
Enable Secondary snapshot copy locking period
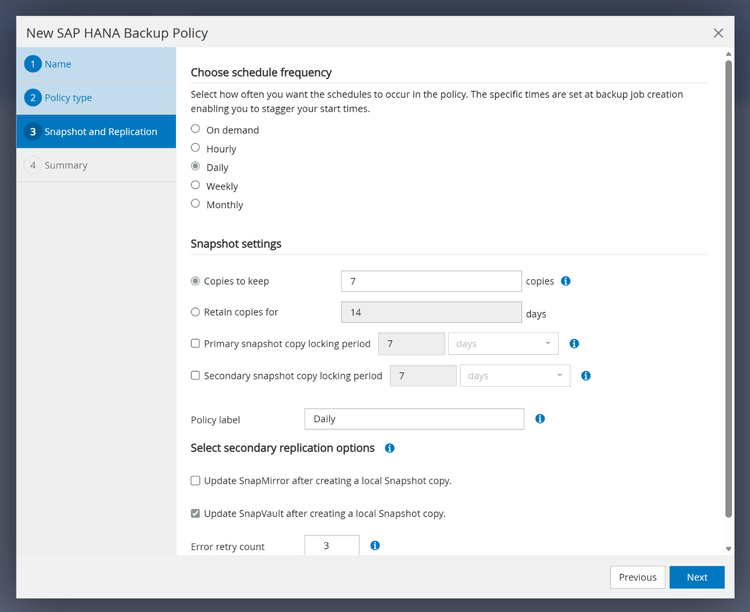pos(195,376)
